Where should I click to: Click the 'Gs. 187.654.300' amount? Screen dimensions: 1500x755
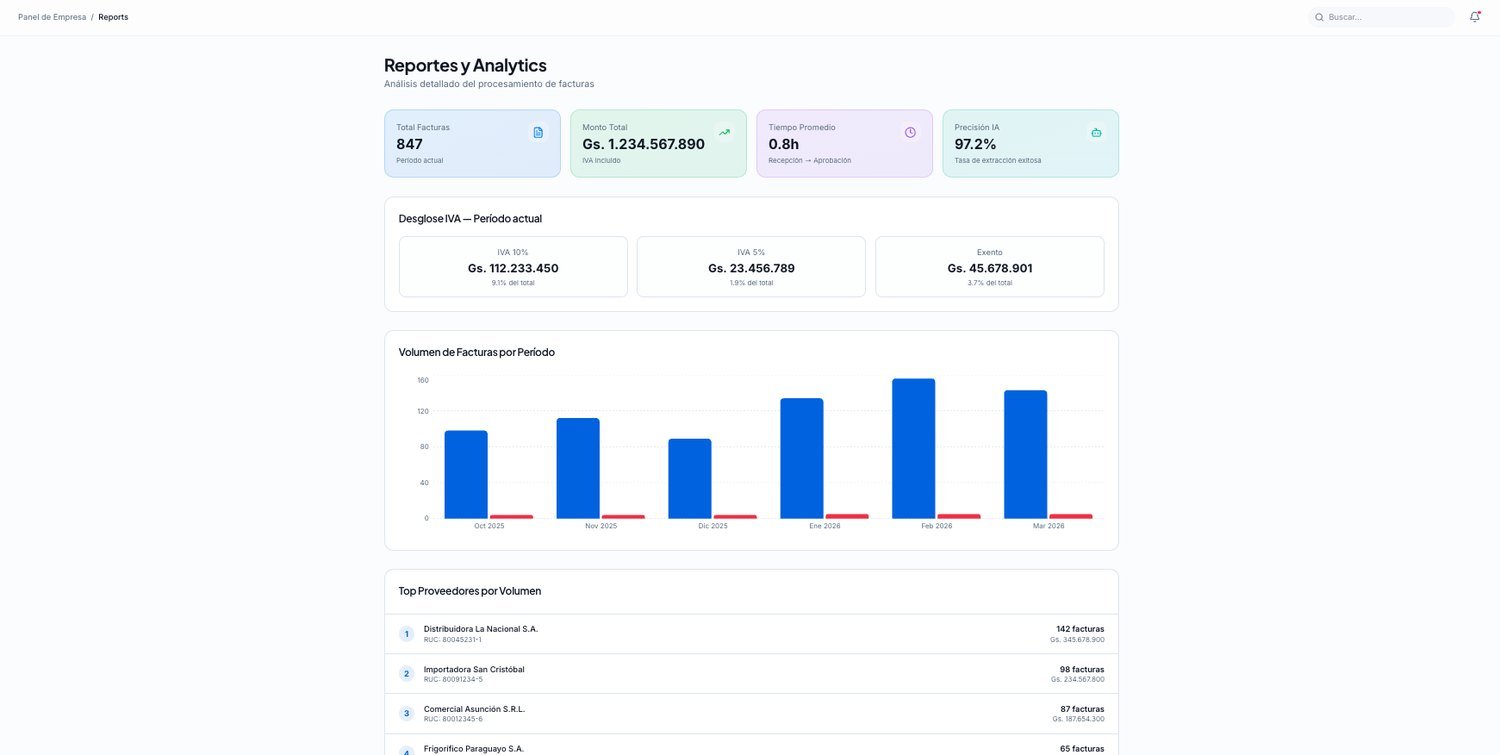click(1078, 719)
